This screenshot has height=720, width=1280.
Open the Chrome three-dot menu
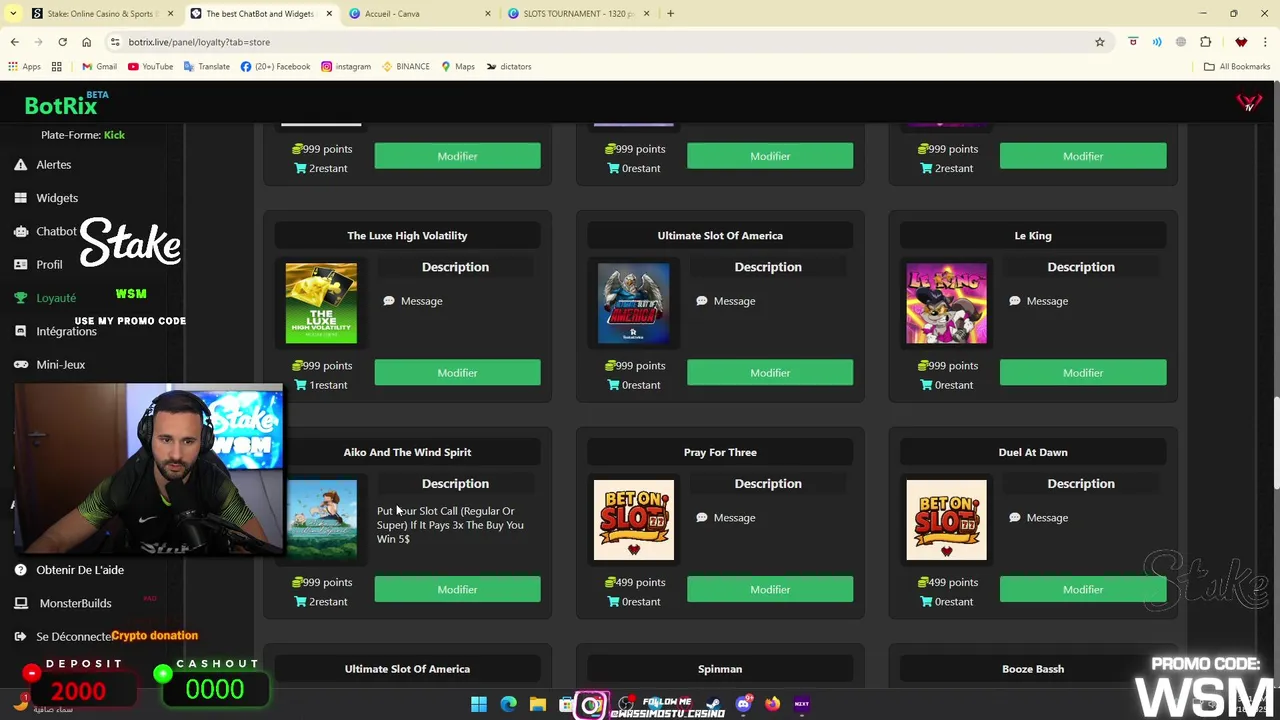[1265, 42]
